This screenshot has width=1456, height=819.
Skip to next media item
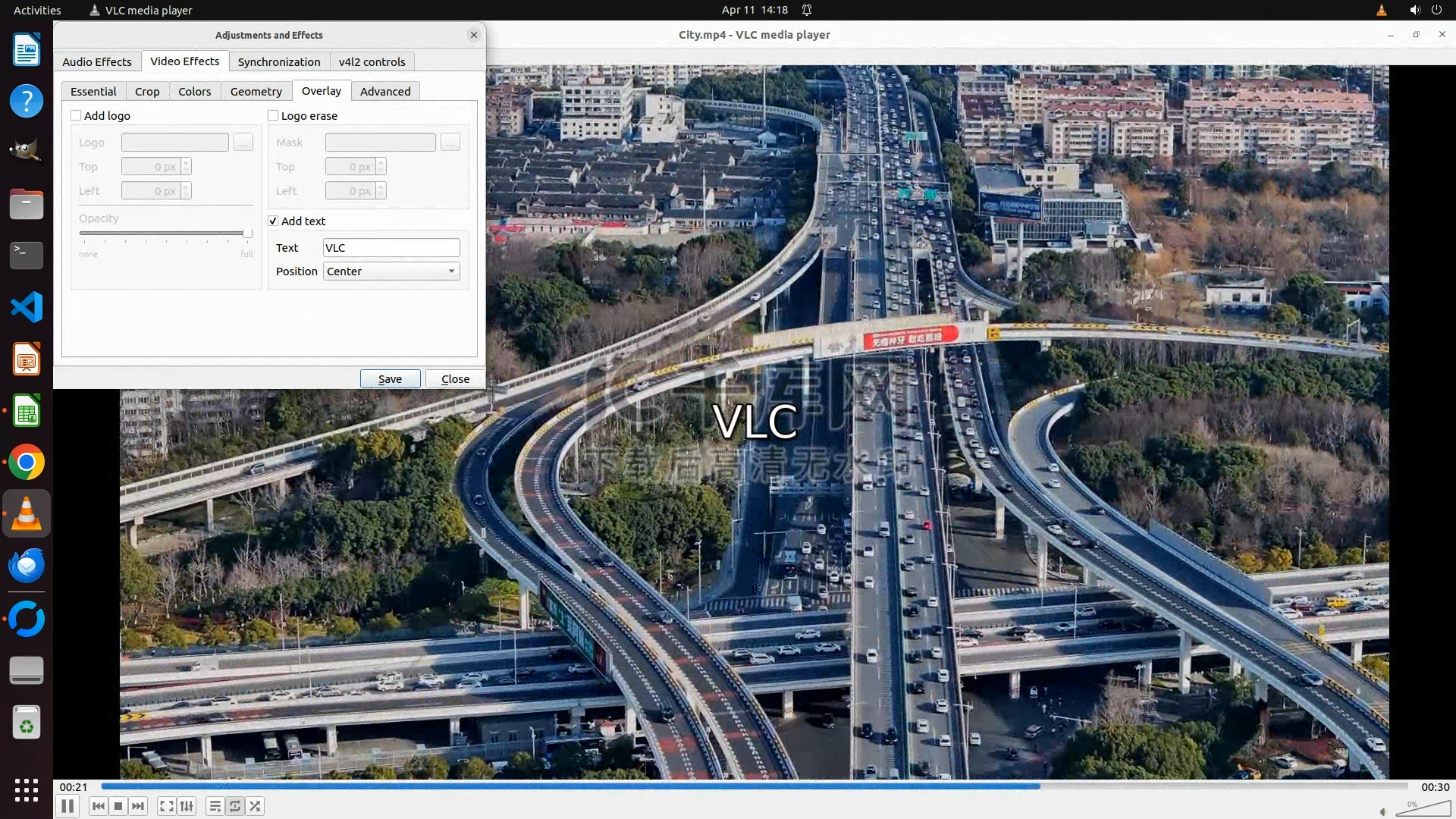(x=138, y=806)
